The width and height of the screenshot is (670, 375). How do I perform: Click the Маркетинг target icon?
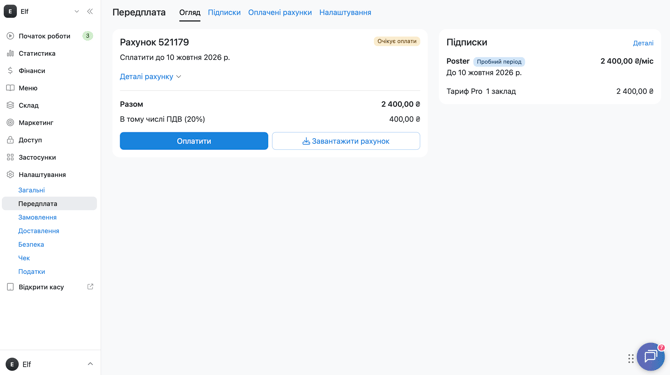(10, 123)
